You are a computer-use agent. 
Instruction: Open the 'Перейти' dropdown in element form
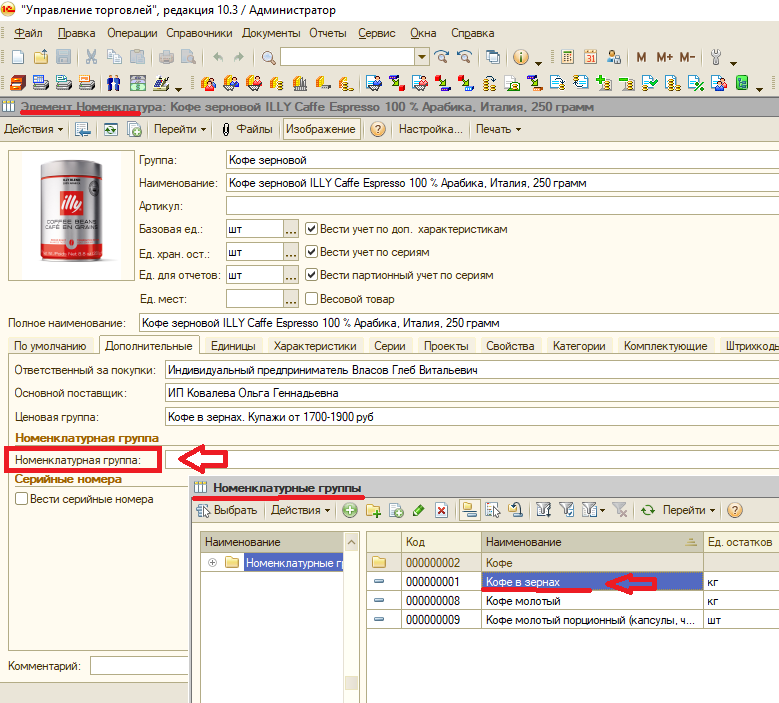coord(180,129)
